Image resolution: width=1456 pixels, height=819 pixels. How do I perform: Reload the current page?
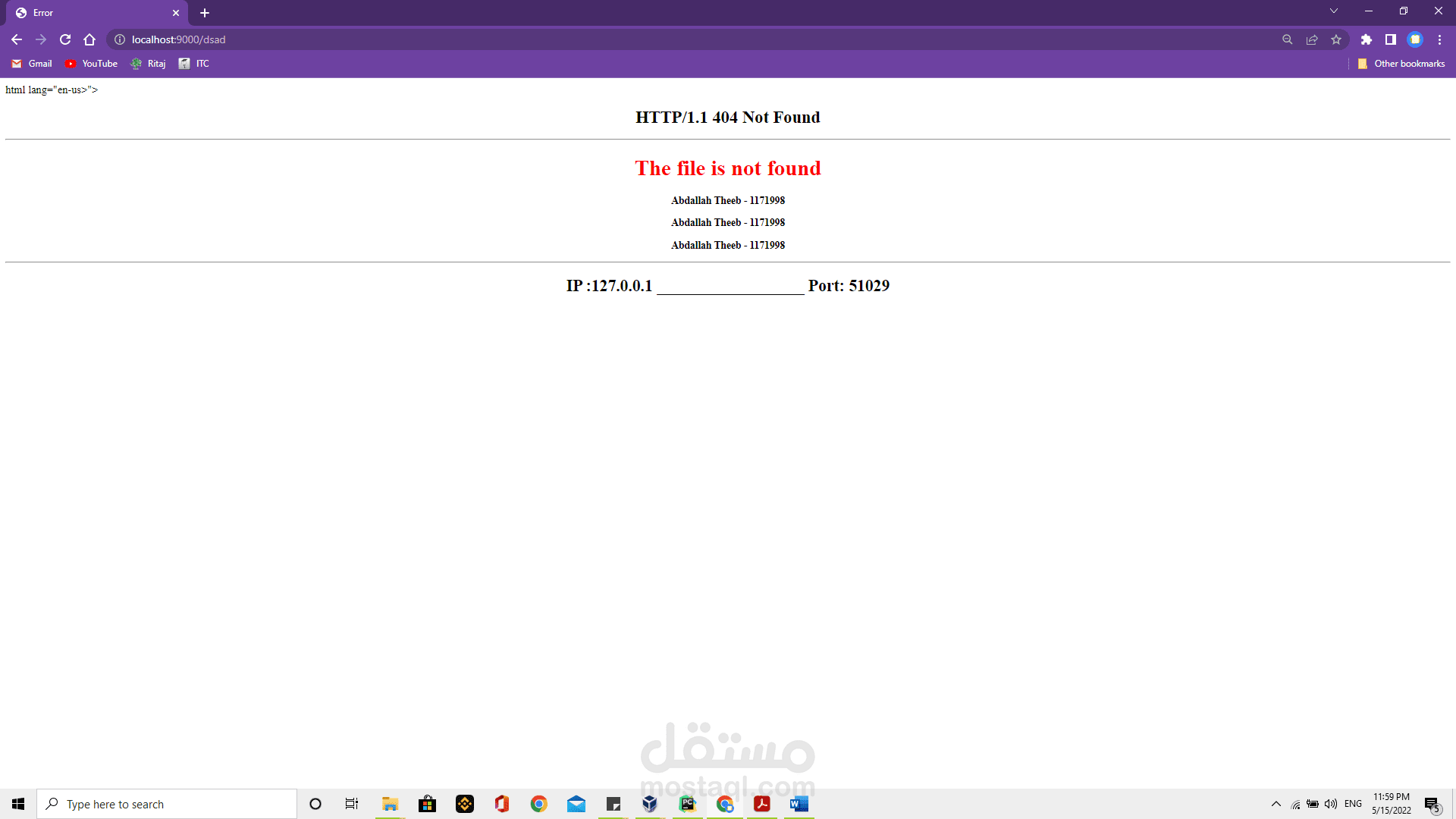point(65,39)
